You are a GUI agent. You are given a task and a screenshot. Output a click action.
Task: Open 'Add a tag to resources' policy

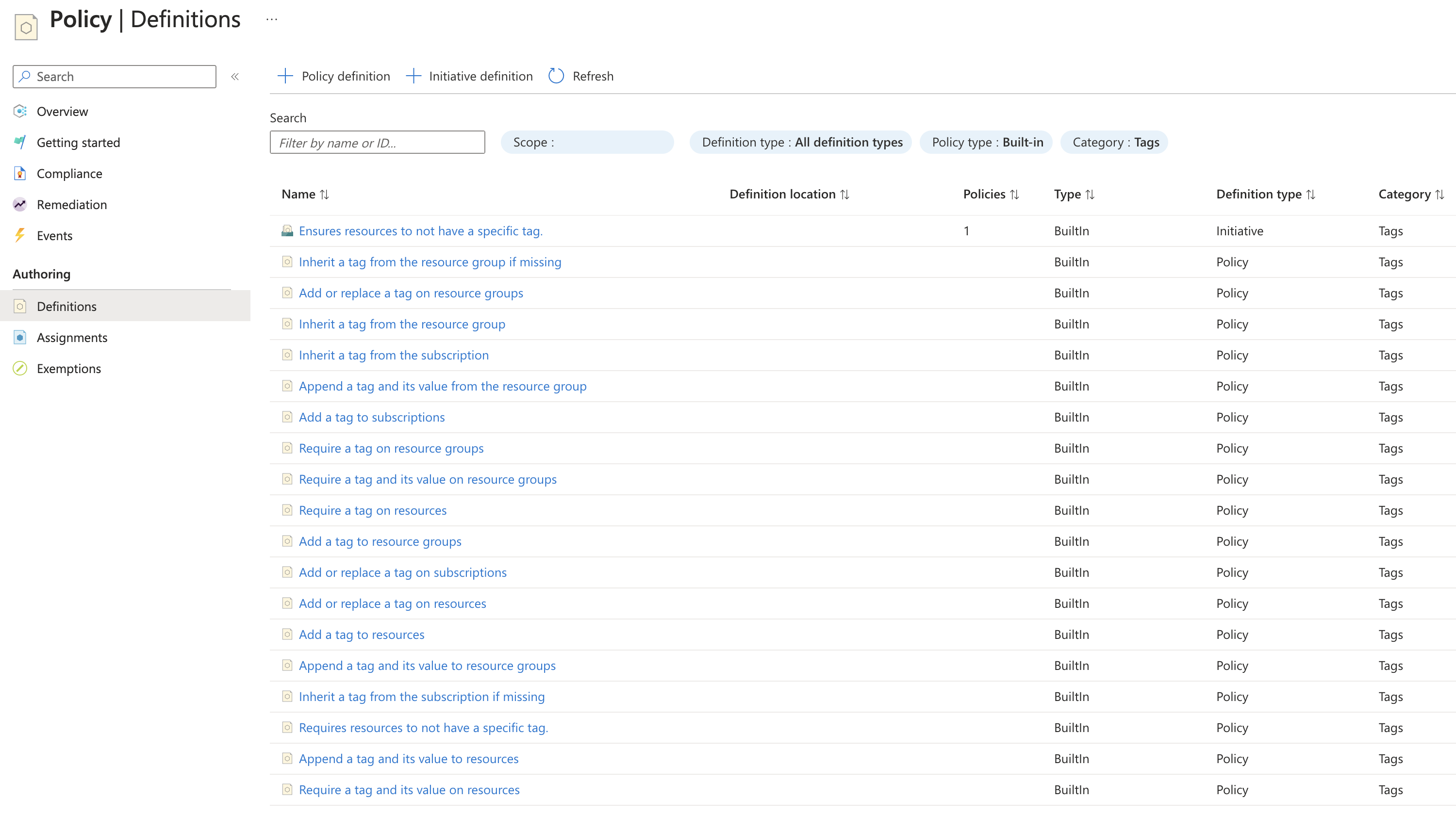[x=362, y=635]
